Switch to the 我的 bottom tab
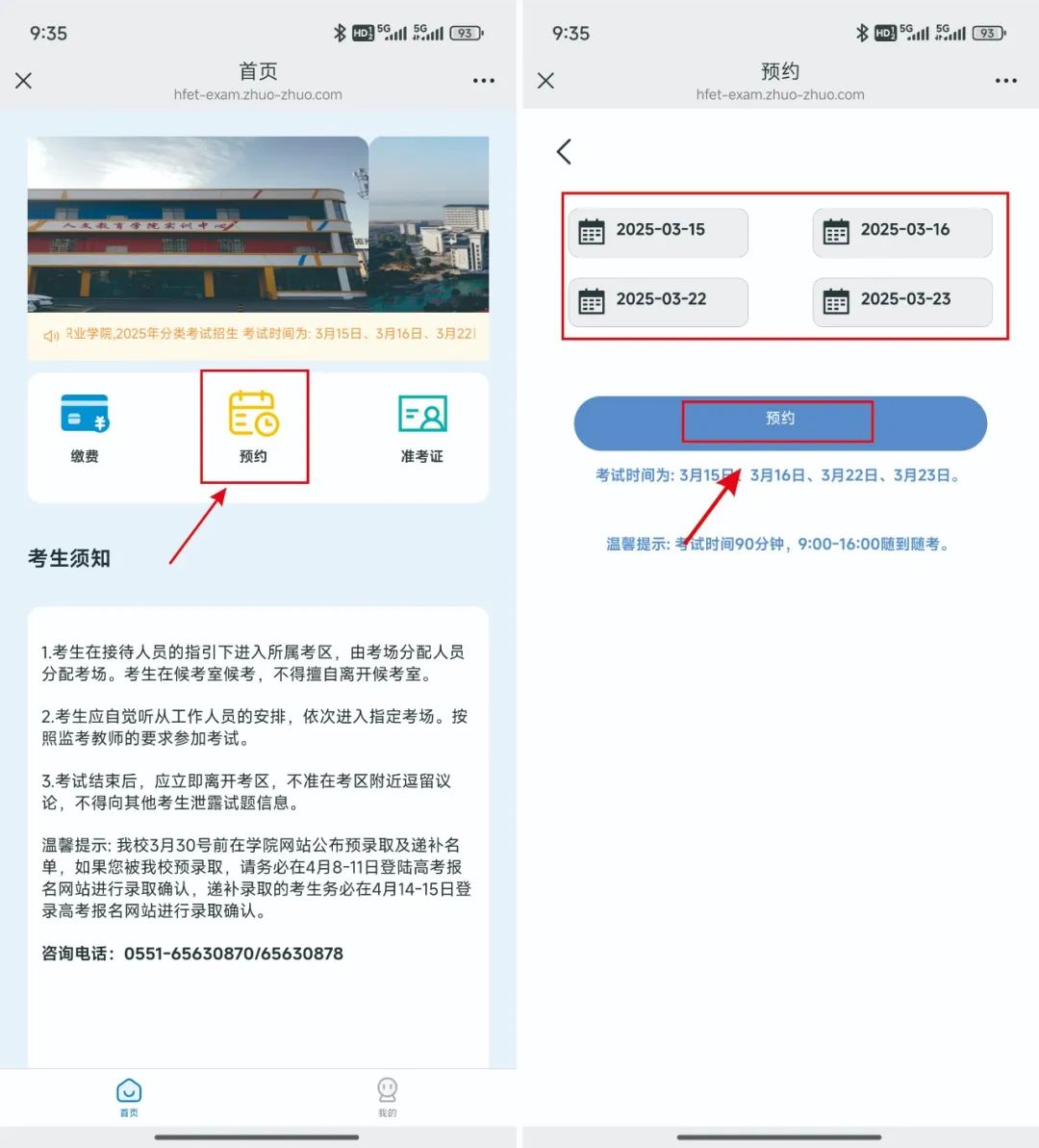The image size is (1039, 1148). (x=387, y=1095)
